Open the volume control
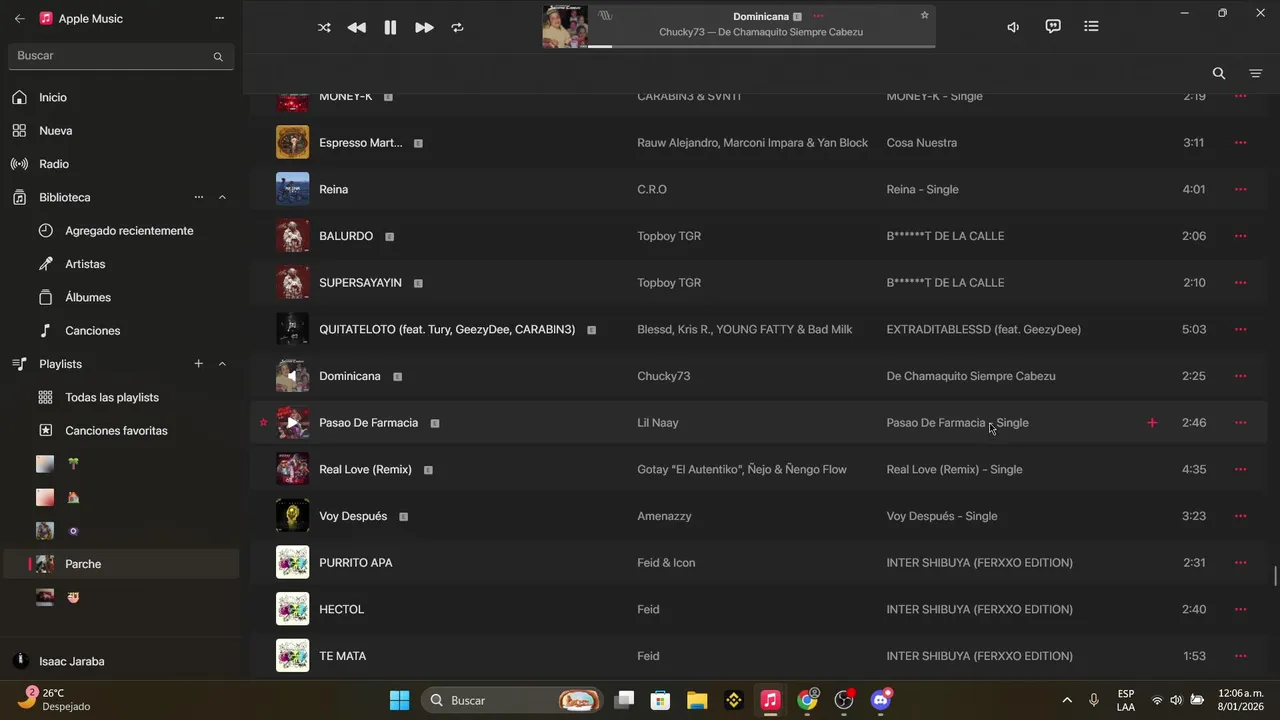The width and height of the screenshot is (1280, 720). [1013, 27]
